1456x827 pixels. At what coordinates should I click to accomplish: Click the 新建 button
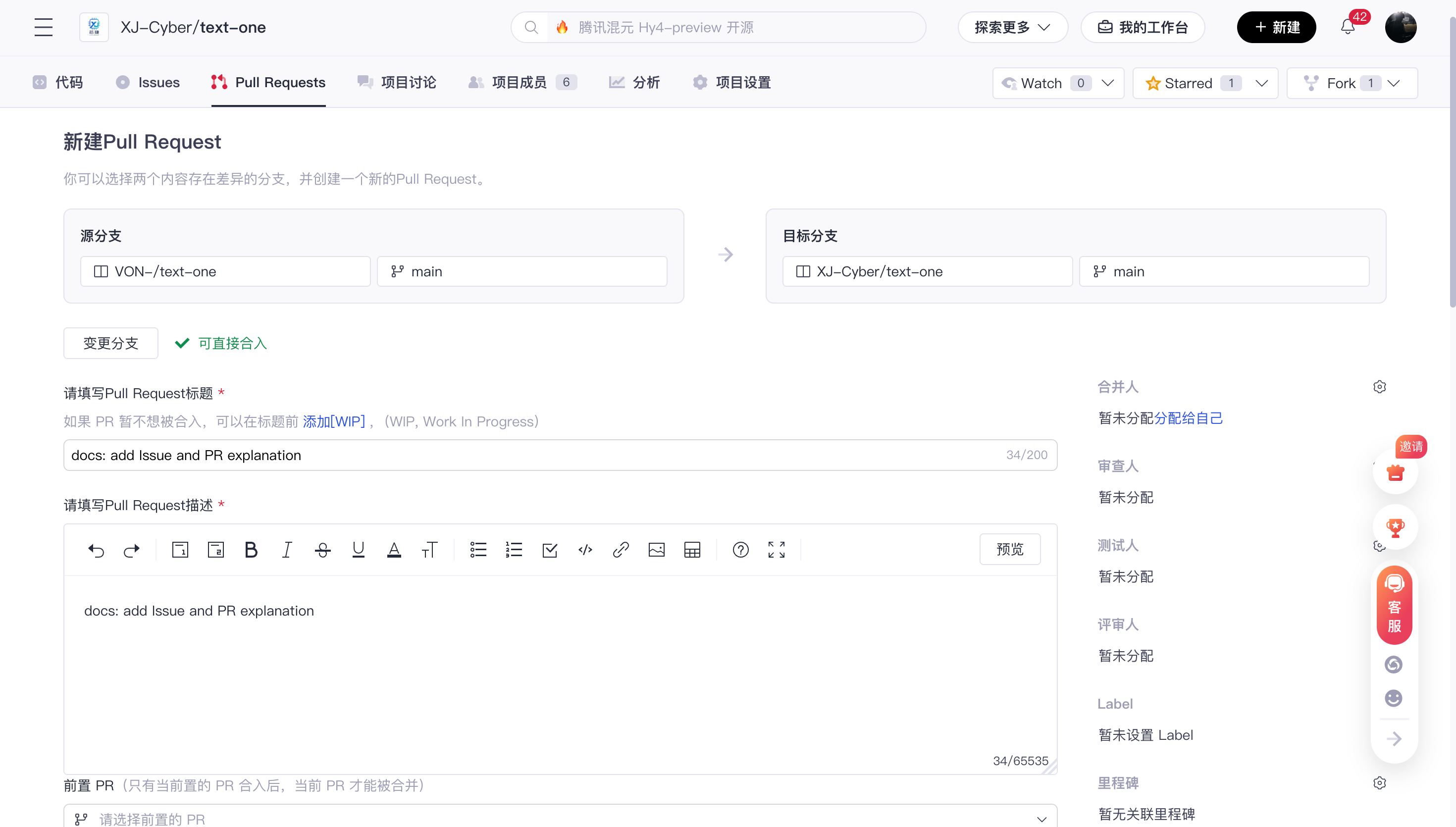(x=1277, y=27)
